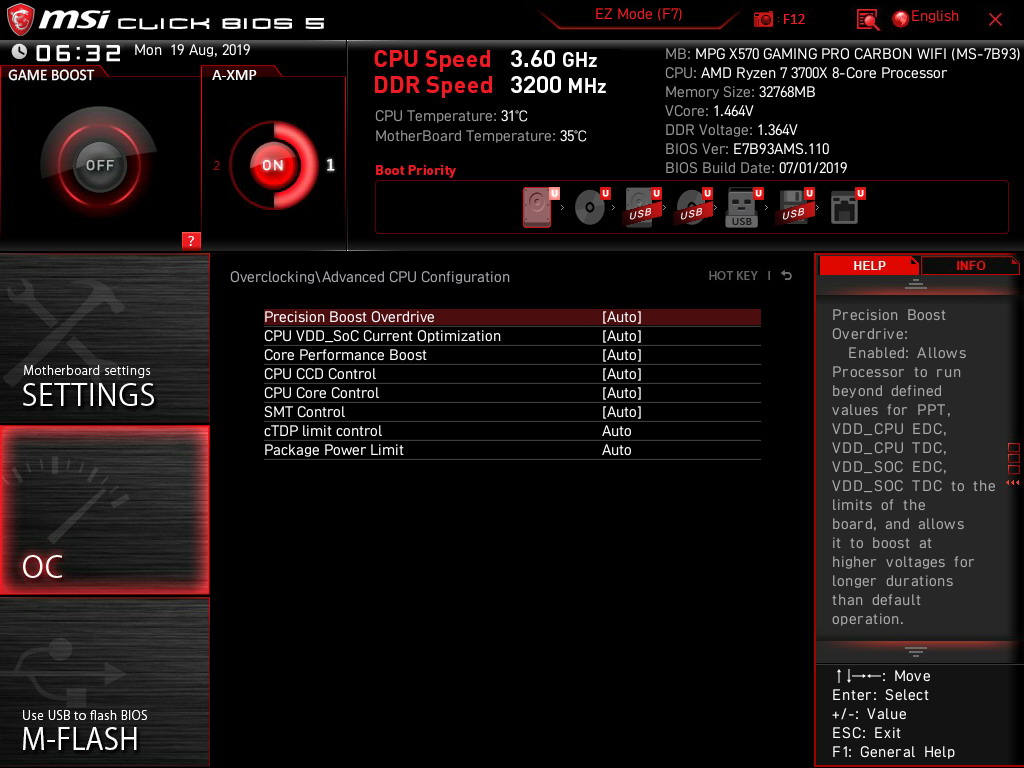The width and height of the screenshot is (1024, 768).
Task: Select A-XMP profile 1
Action: tap(330, 165)
